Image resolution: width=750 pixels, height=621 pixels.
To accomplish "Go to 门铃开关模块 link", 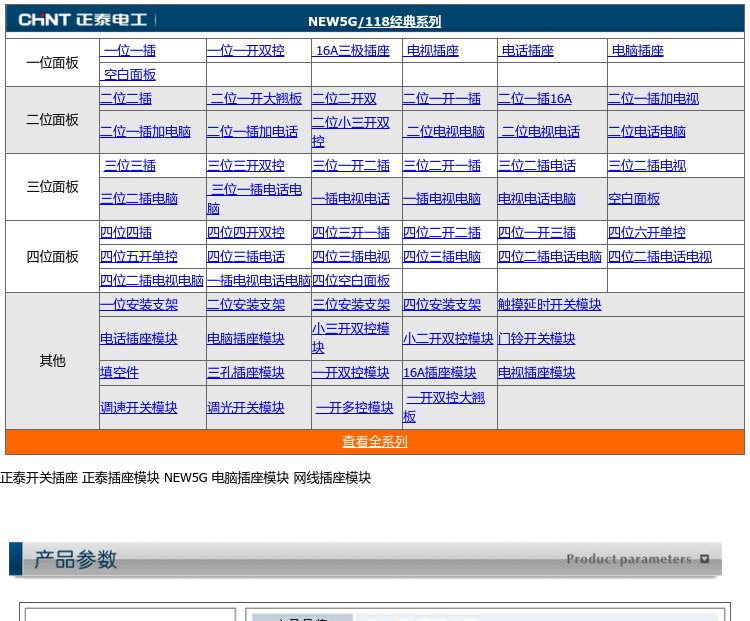I will coord(537,338).
